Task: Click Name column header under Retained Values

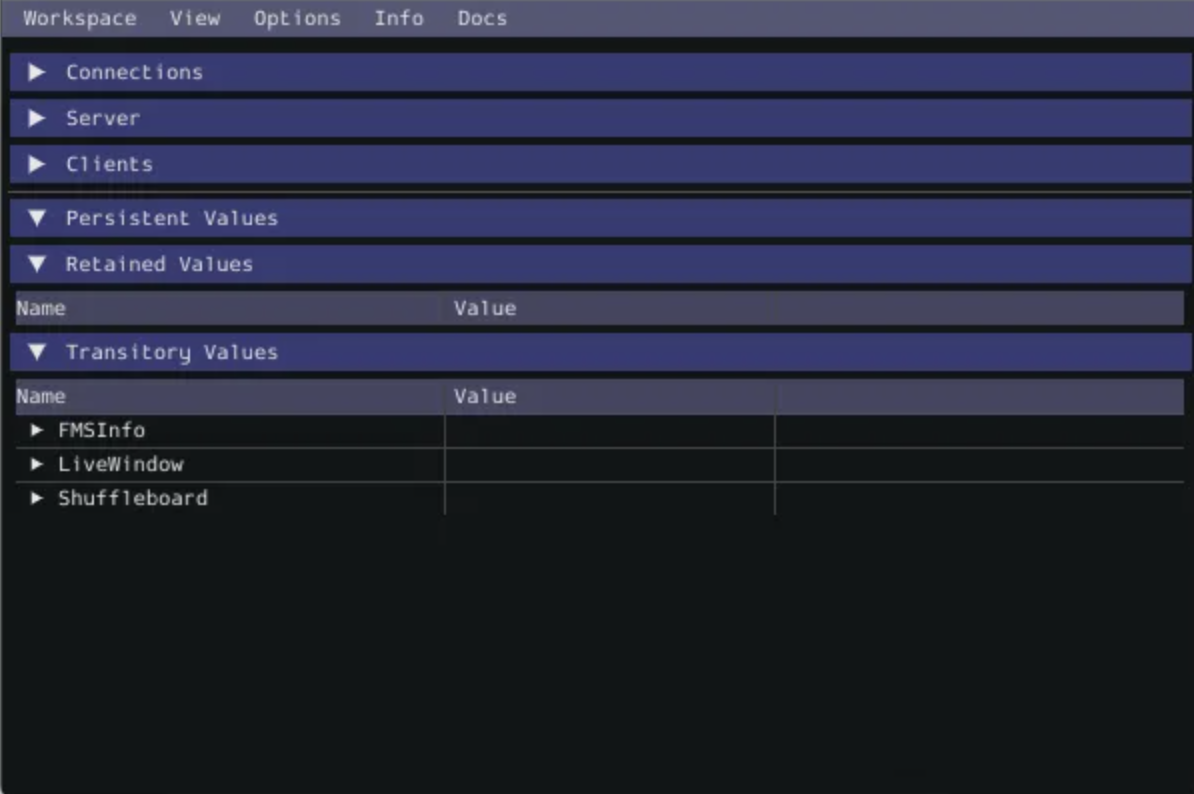Action: (x=41, y=308)
